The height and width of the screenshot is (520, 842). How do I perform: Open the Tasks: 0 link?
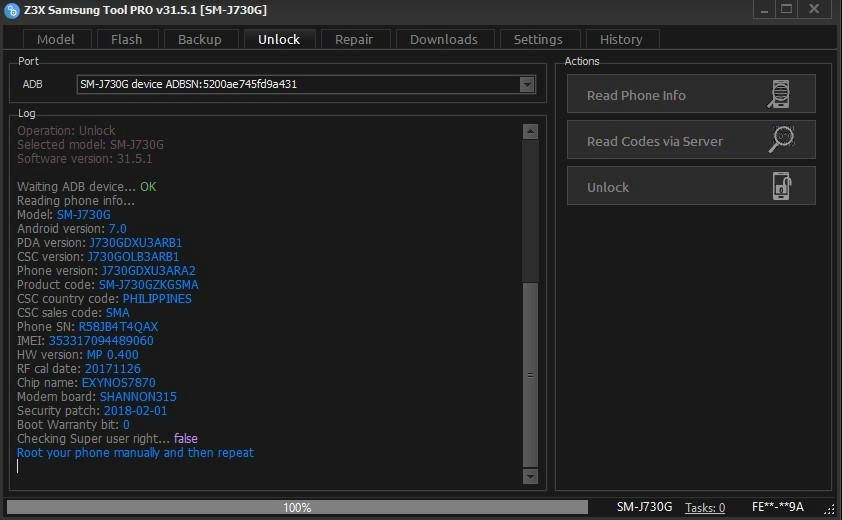click(705, 508)
